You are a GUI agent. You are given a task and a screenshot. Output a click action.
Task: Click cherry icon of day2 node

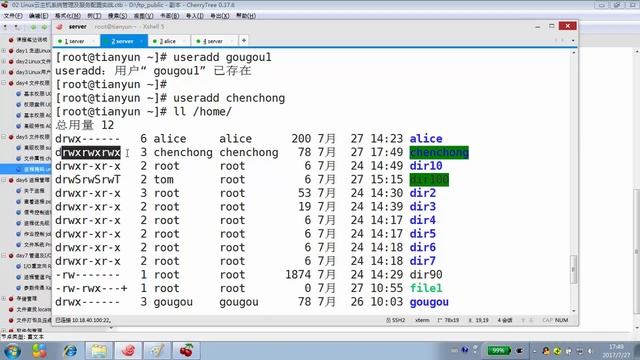(x=11, y=61)
